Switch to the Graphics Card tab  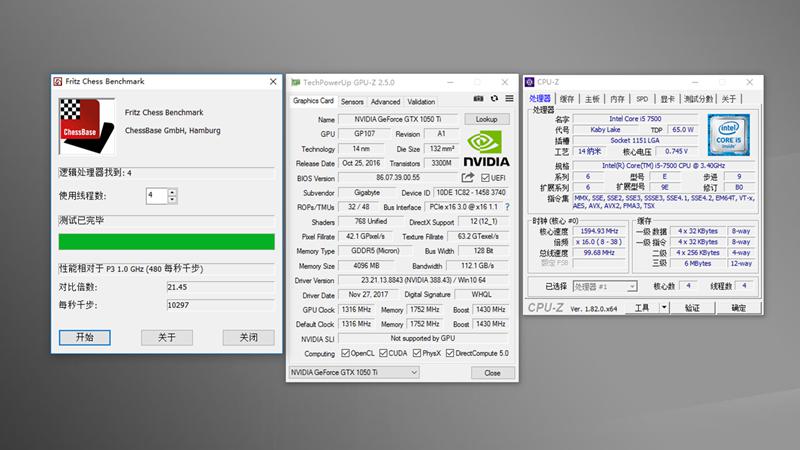click(x=313, y=101)
